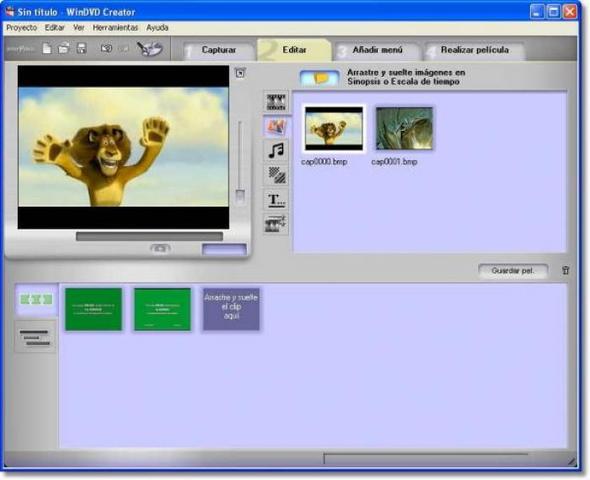The width and height of the screenshot is (590, 480).
Task: Maximize the WinDVD Creator window
Action: pos(554,12)
